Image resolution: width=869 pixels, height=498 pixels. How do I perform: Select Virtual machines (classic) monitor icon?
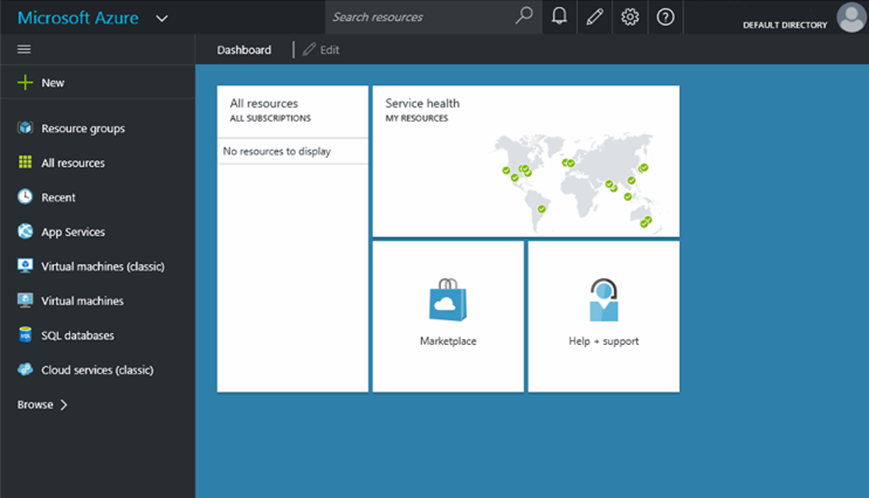click(25, 266)
